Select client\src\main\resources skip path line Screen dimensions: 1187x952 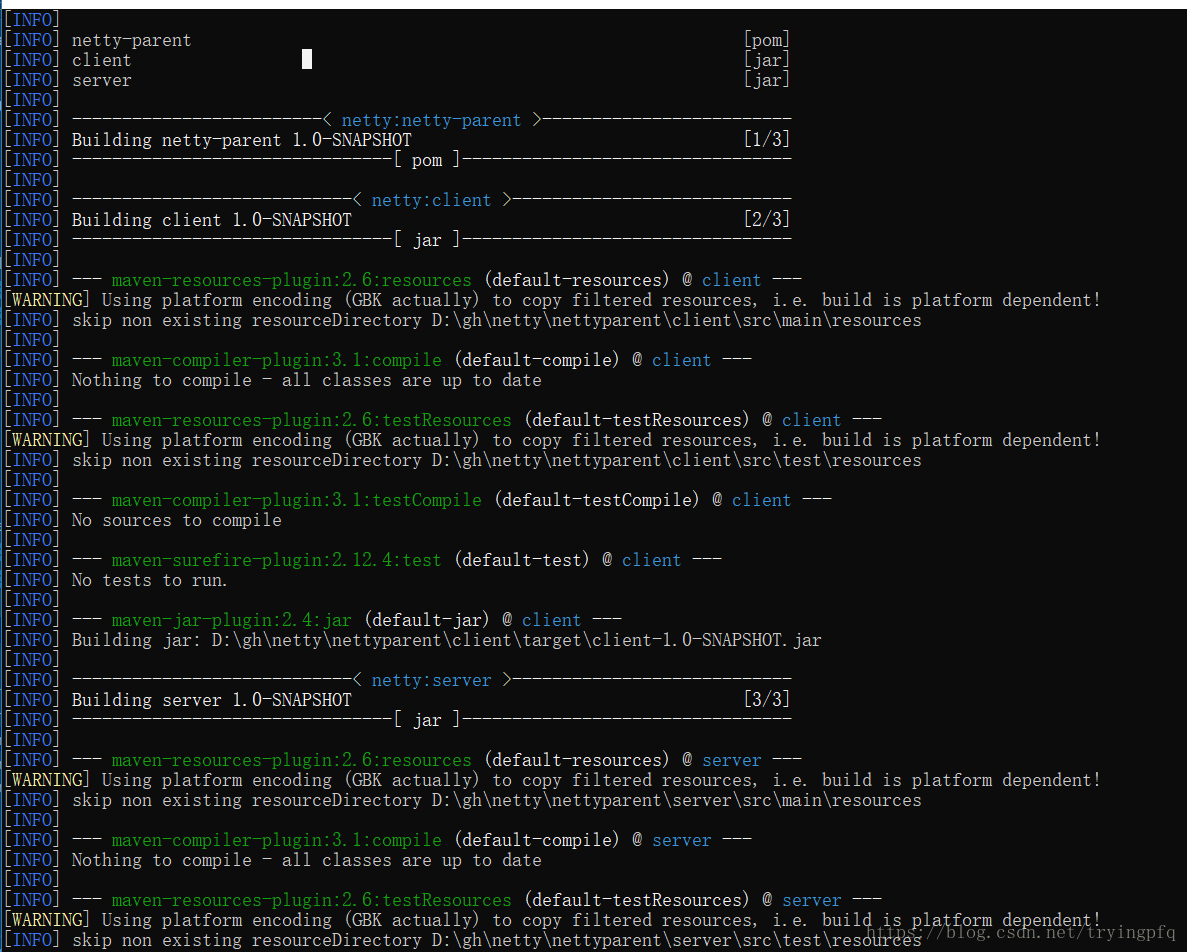[x=497, y=320]
